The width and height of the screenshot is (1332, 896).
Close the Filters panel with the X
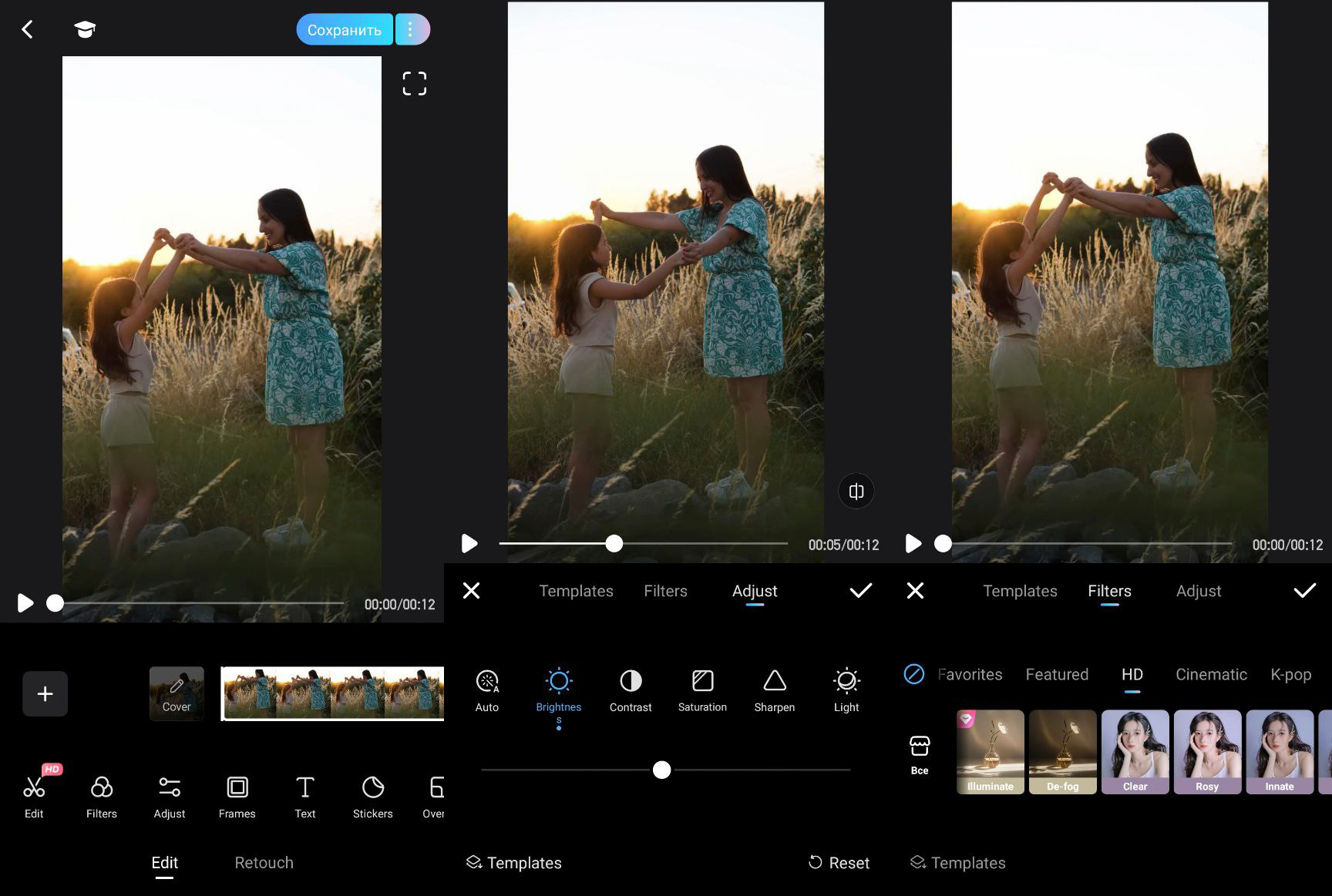point(915,591)
